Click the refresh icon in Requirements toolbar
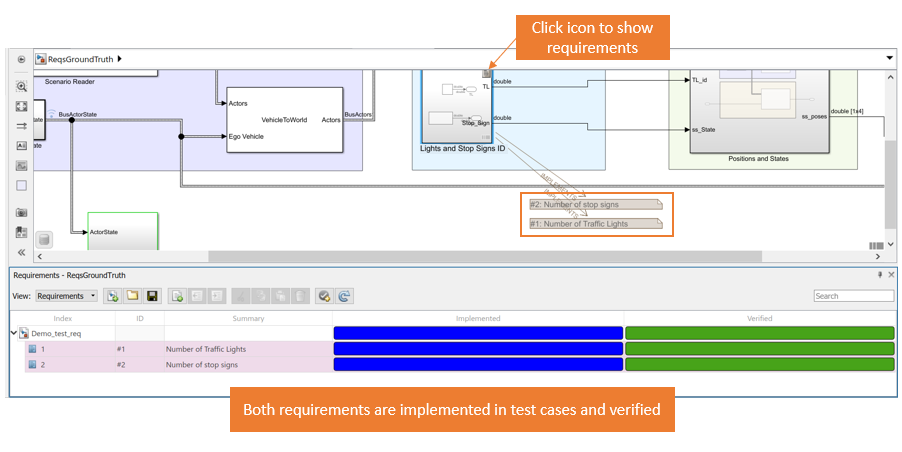The image size is (902, 452). coord(343,296)
